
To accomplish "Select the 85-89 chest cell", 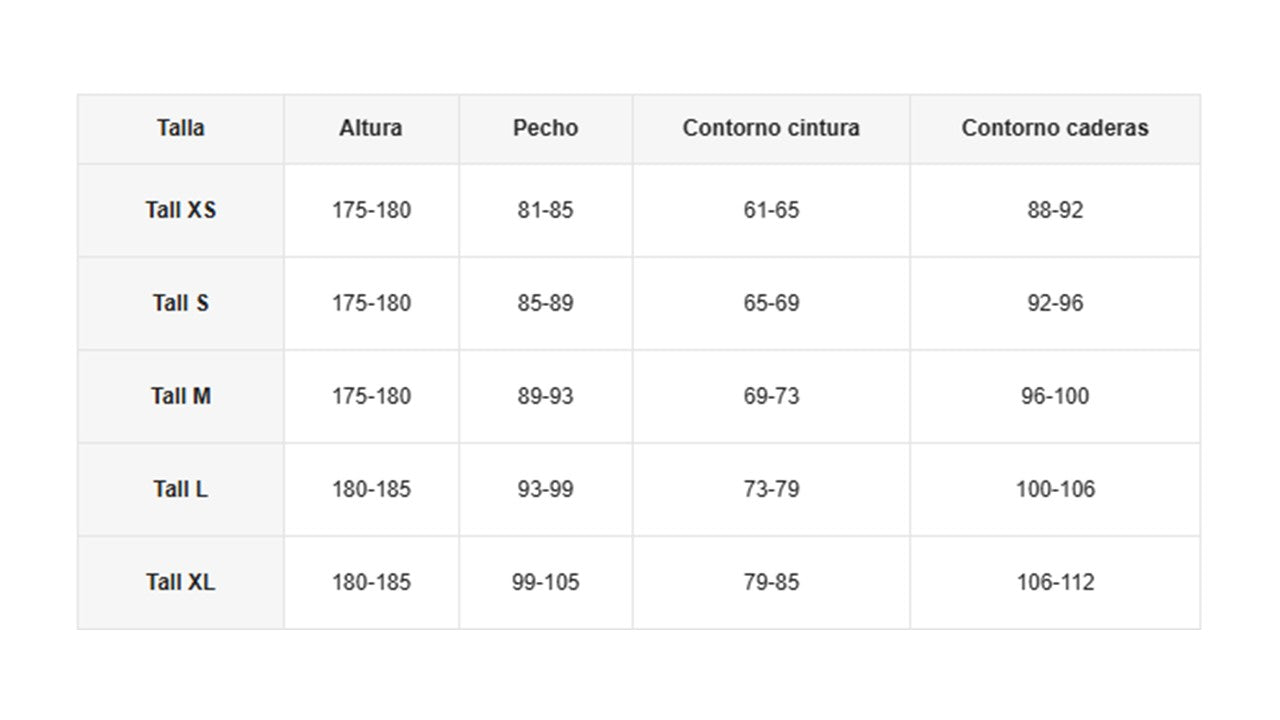I will 545,303.
